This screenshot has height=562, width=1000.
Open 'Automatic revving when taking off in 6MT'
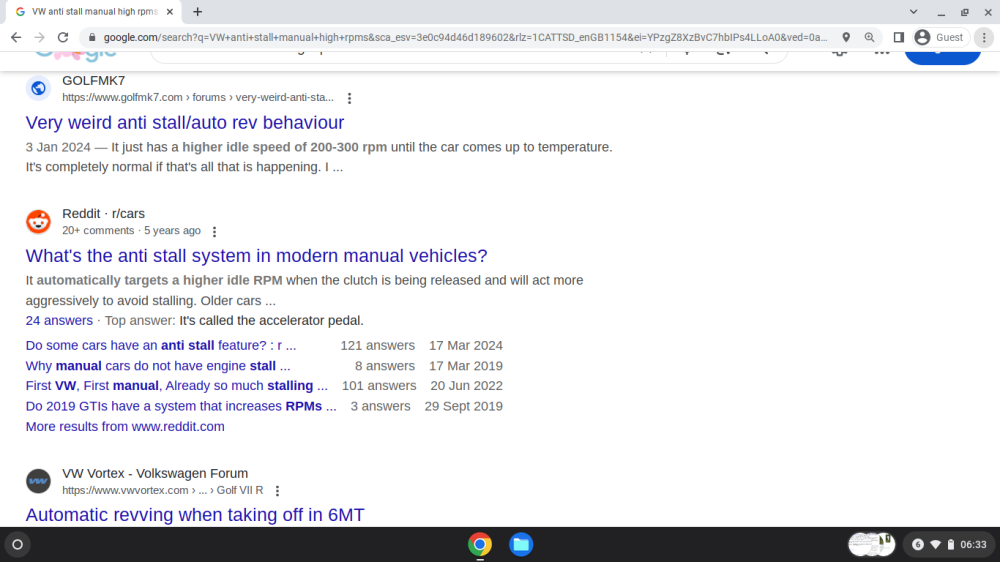click(195, 515)
